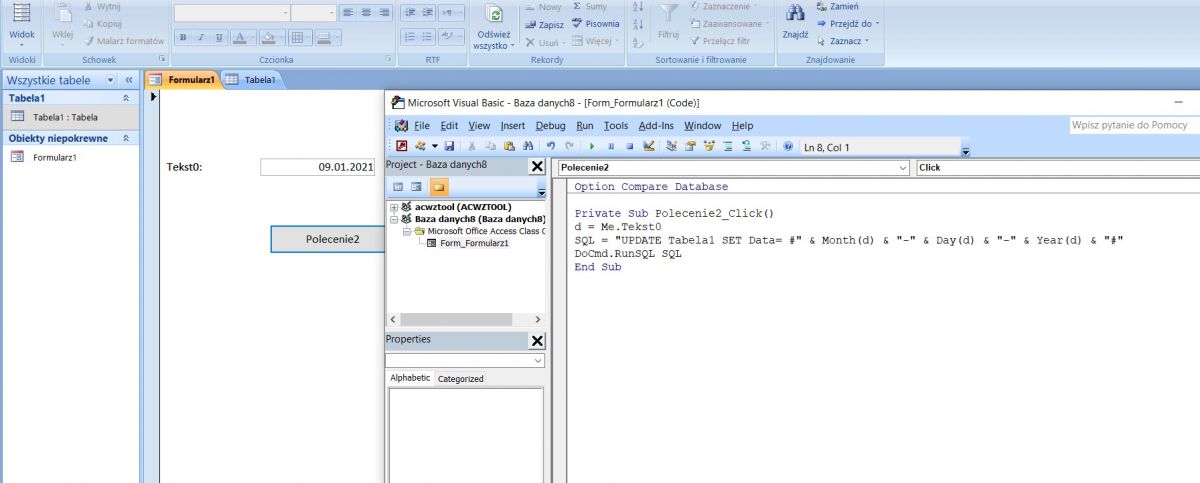Click the Widok view button in ribbon
The image size is (1200, 483).
coord(21,24)
